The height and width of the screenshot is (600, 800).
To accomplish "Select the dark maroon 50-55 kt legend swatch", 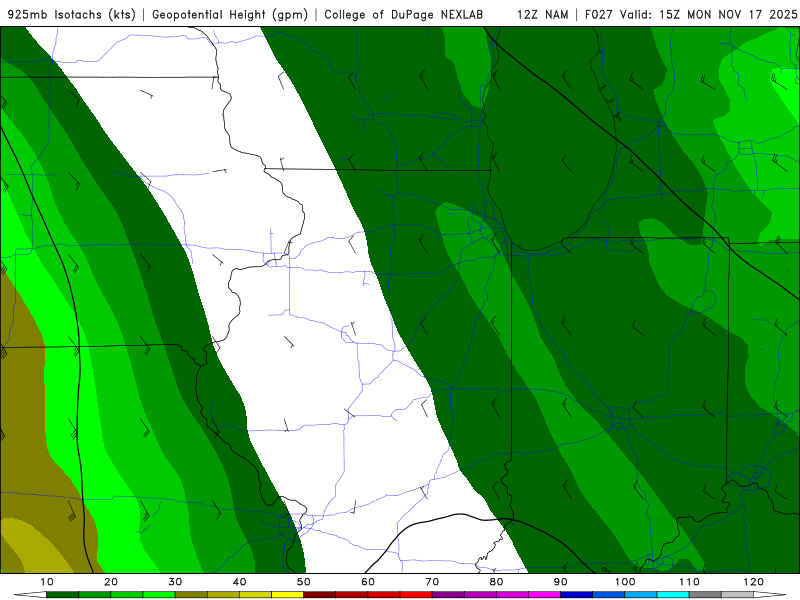I will tap(319, 595).
